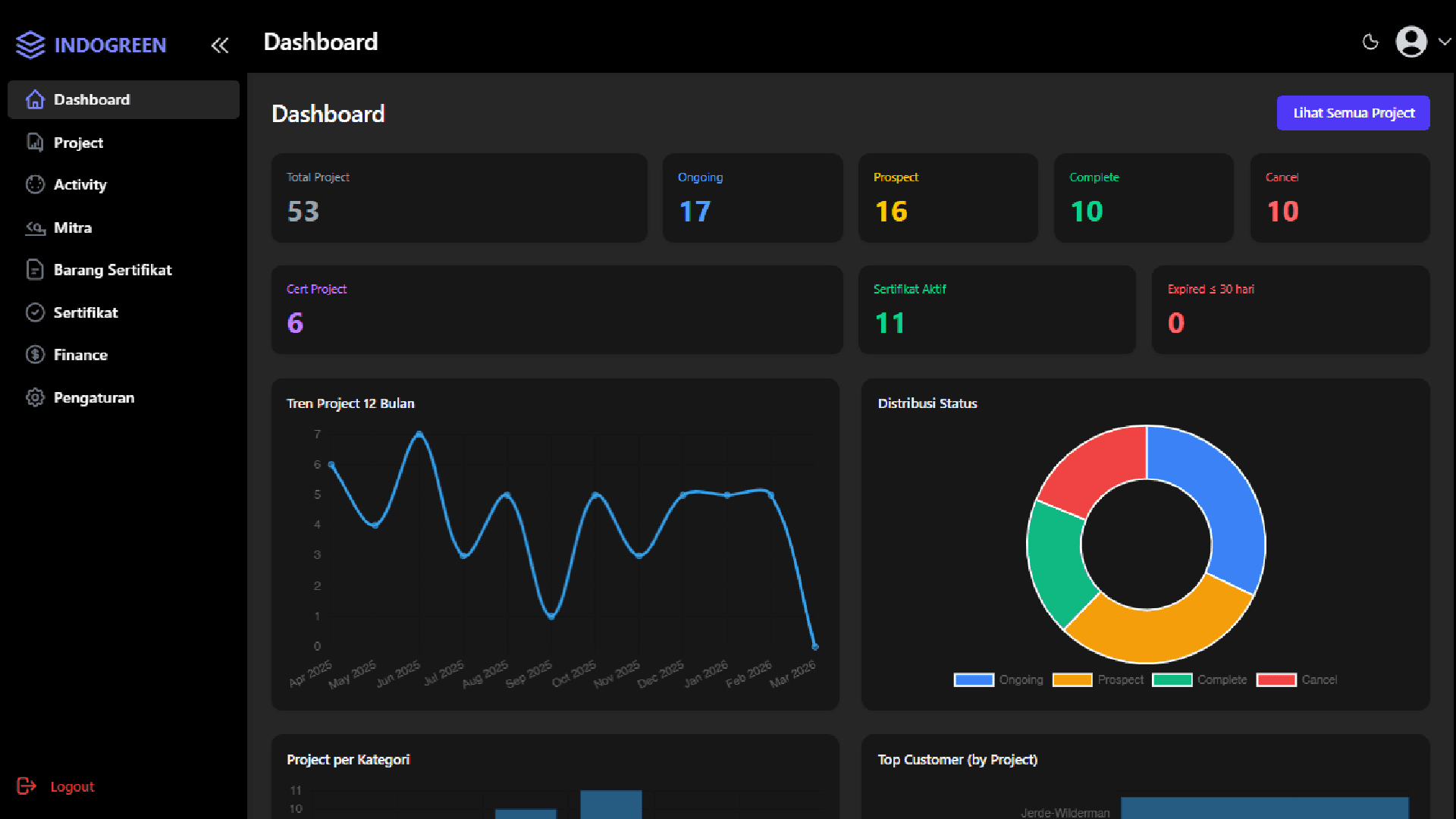Open Pengaturan gear icon
The width and height of the screenshot is (1456, 819).
click(34, 397)
